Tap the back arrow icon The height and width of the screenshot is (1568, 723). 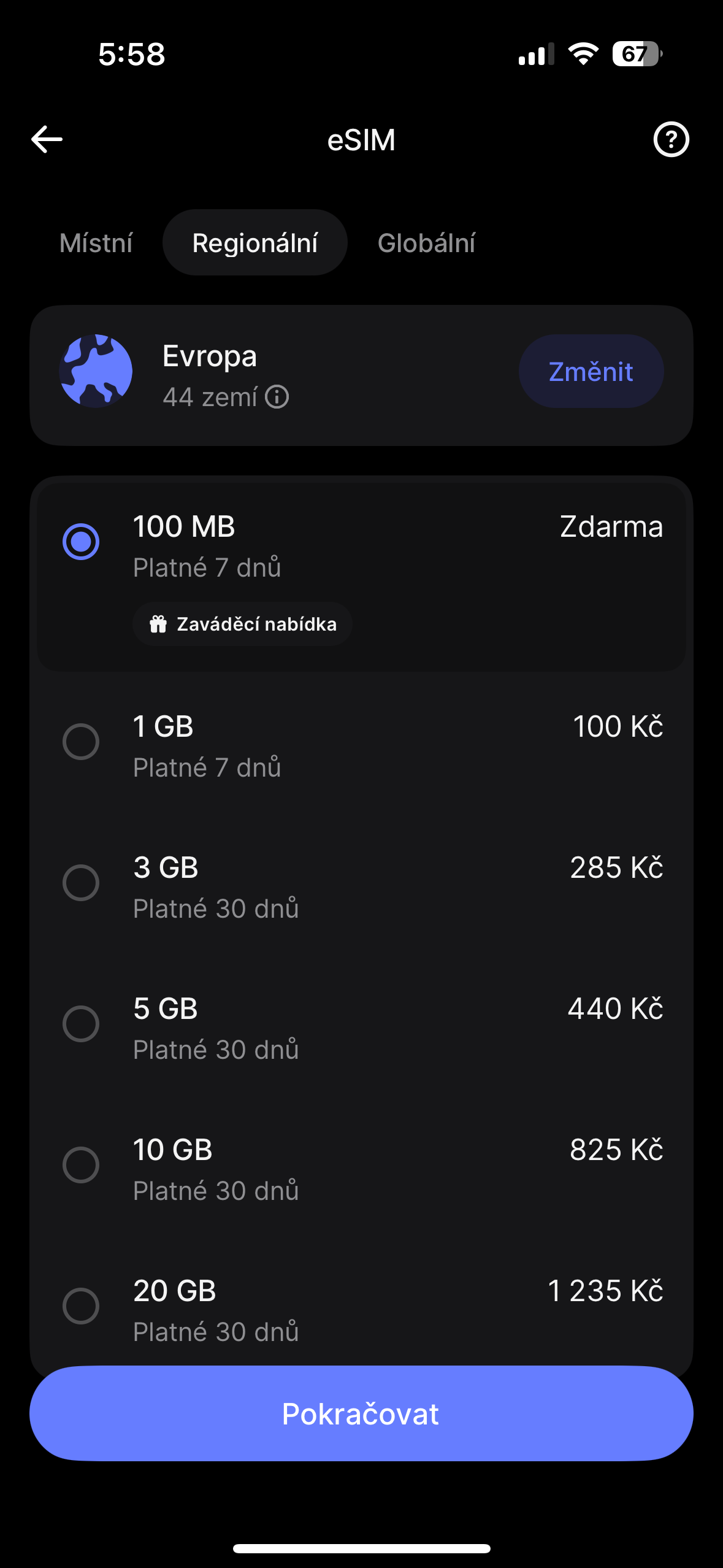tap(47, 139)
